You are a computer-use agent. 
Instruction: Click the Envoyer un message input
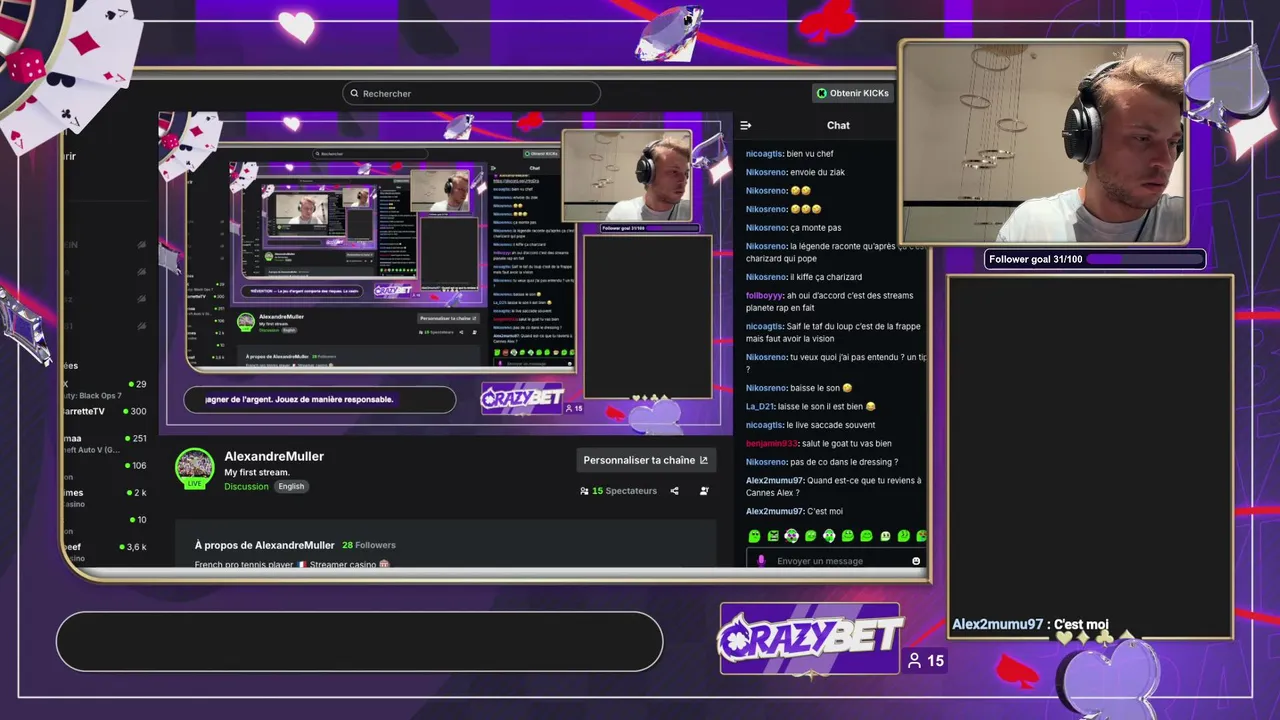[835, 561]
